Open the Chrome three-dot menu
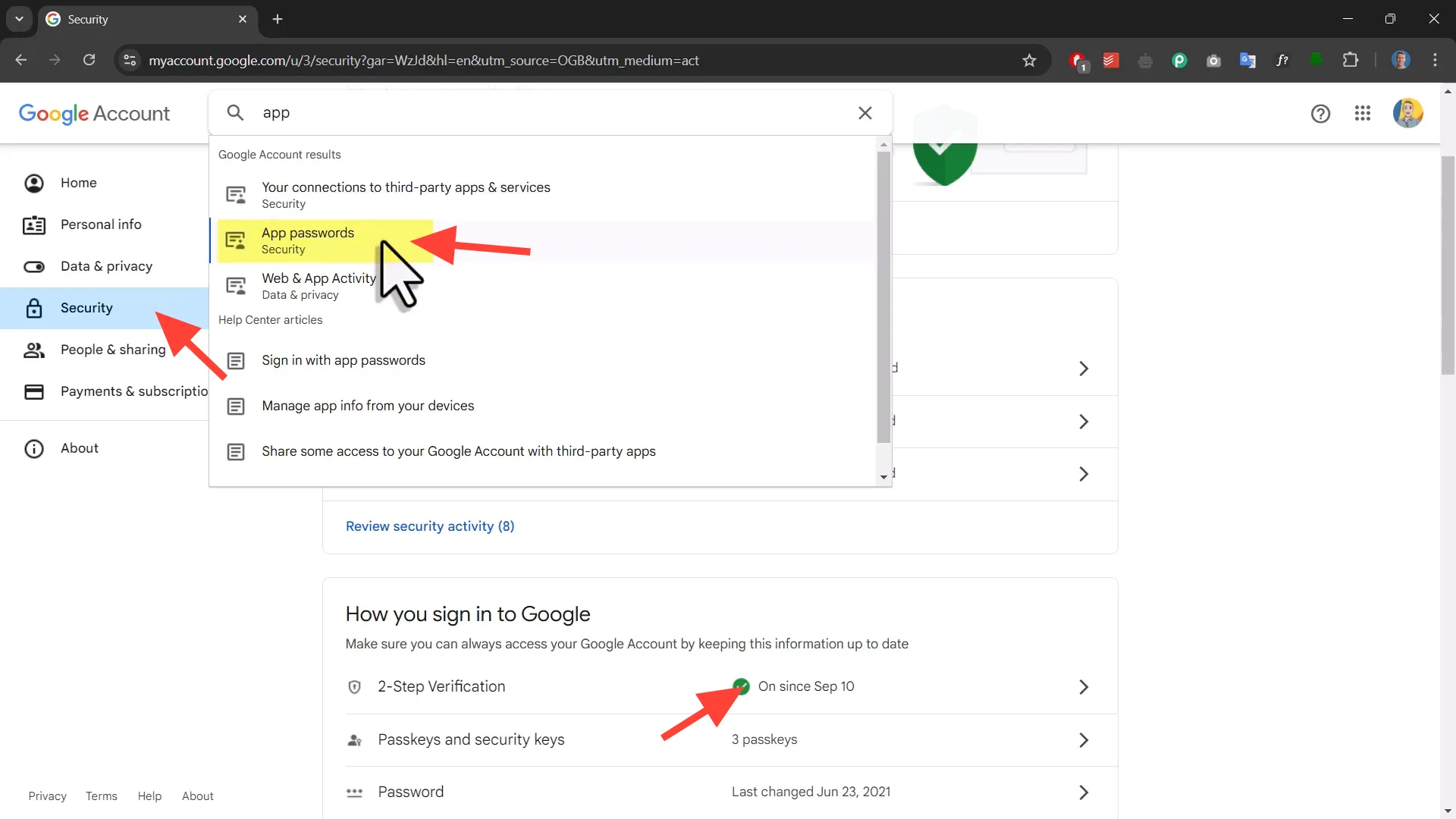This screenshot has width=1456, height=819. [x=1436, y=61]
